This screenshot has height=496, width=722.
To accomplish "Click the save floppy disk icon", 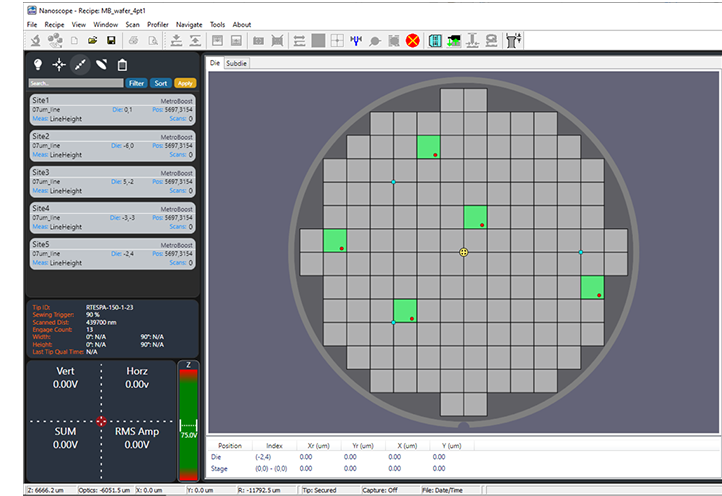I will 111,40.
